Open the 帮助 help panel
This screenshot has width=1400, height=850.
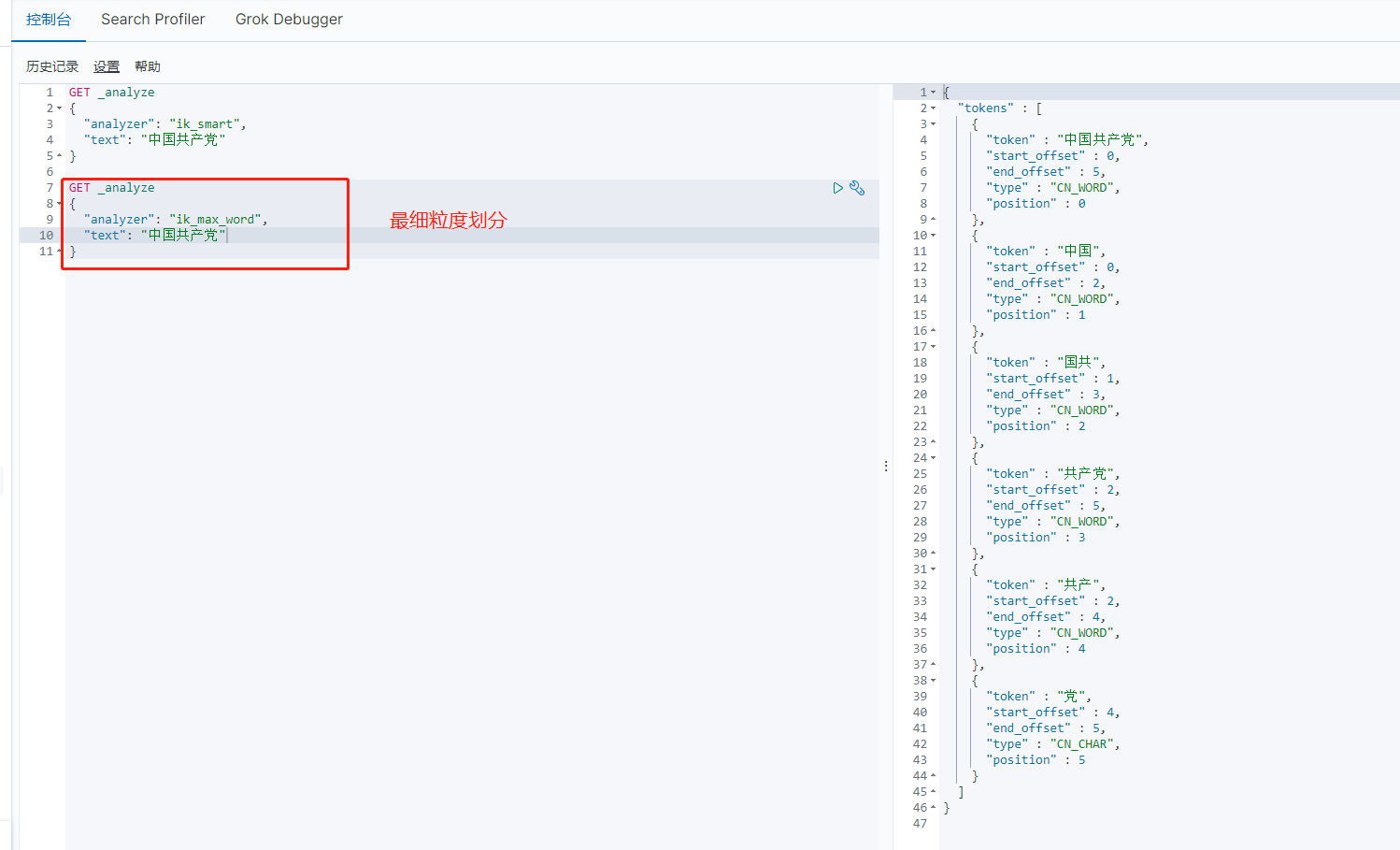[x=148, y=66]
